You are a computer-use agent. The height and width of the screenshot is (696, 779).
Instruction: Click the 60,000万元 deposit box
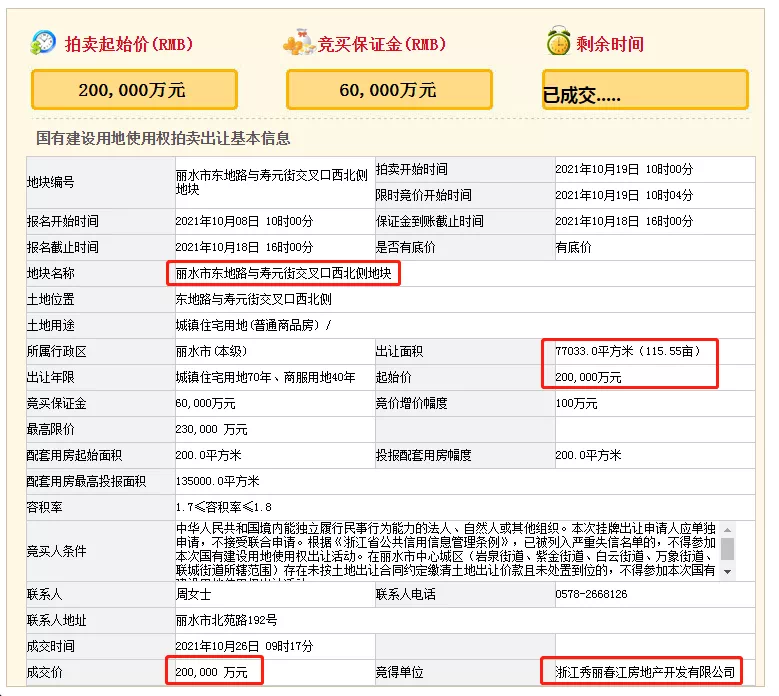pos(388,89)
